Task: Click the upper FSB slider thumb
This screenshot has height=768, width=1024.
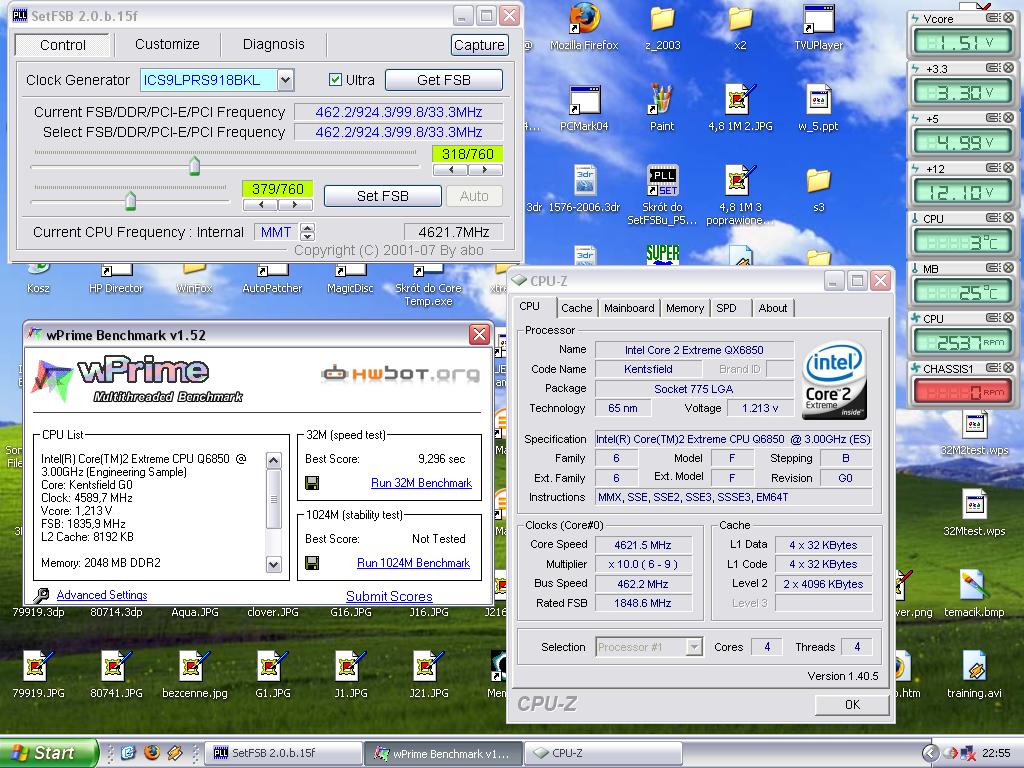Action: coord(194,166)
